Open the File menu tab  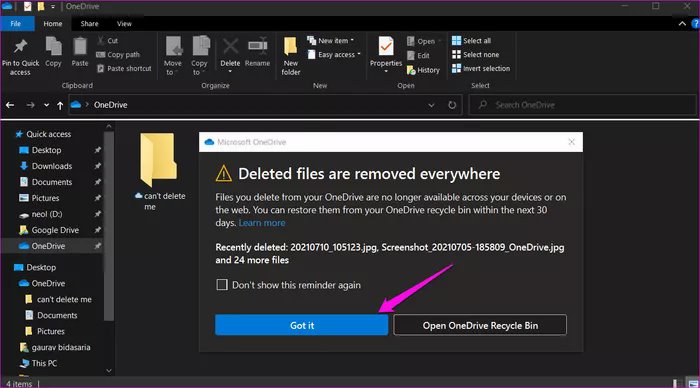point(16,24)
